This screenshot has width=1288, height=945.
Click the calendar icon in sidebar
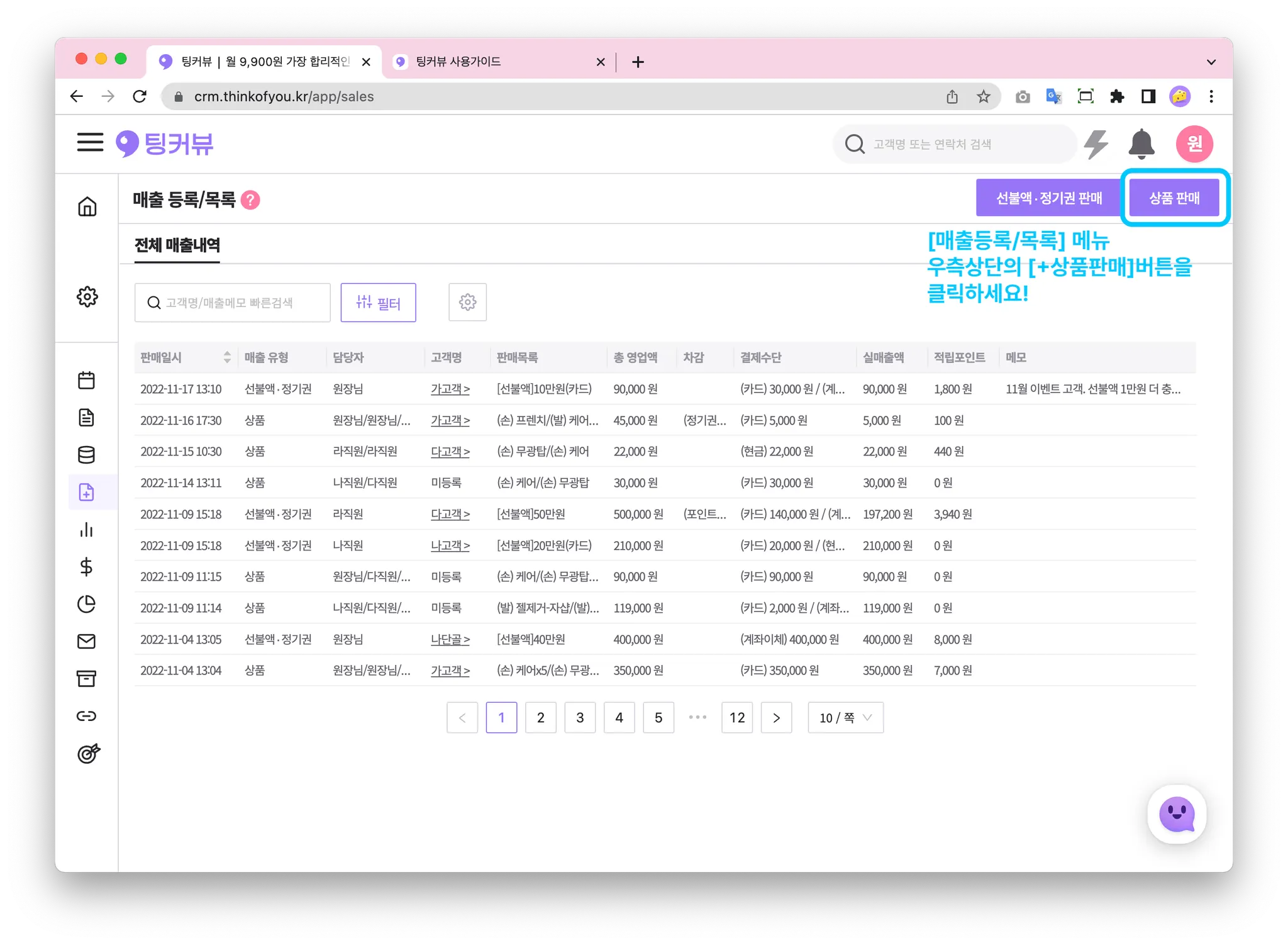tap(87, 380)
